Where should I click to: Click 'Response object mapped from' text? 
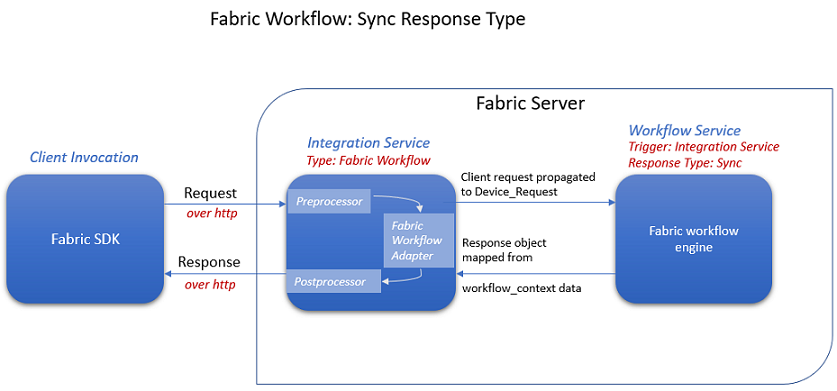coord(504,249)
